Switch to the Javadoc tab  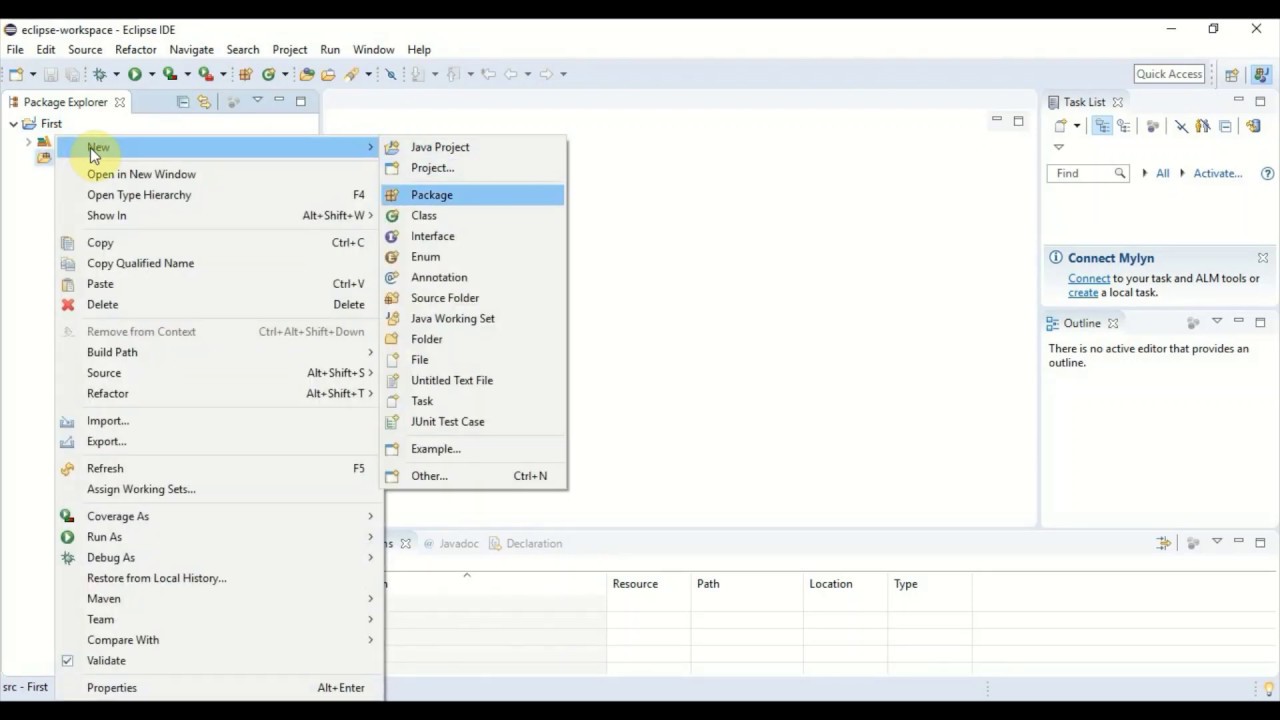(x=451, y=543)
